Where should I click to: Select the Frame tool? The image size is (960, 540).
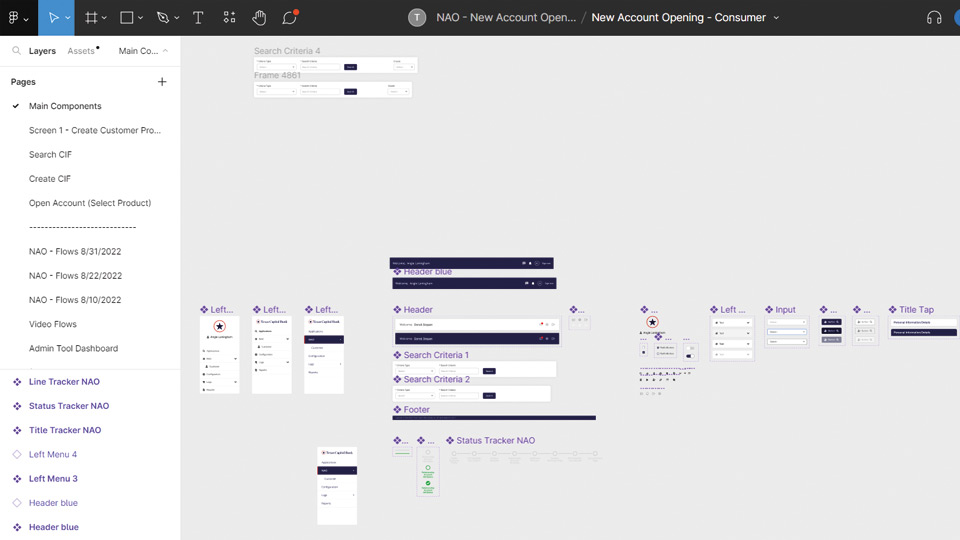click(x=91, y=18)
